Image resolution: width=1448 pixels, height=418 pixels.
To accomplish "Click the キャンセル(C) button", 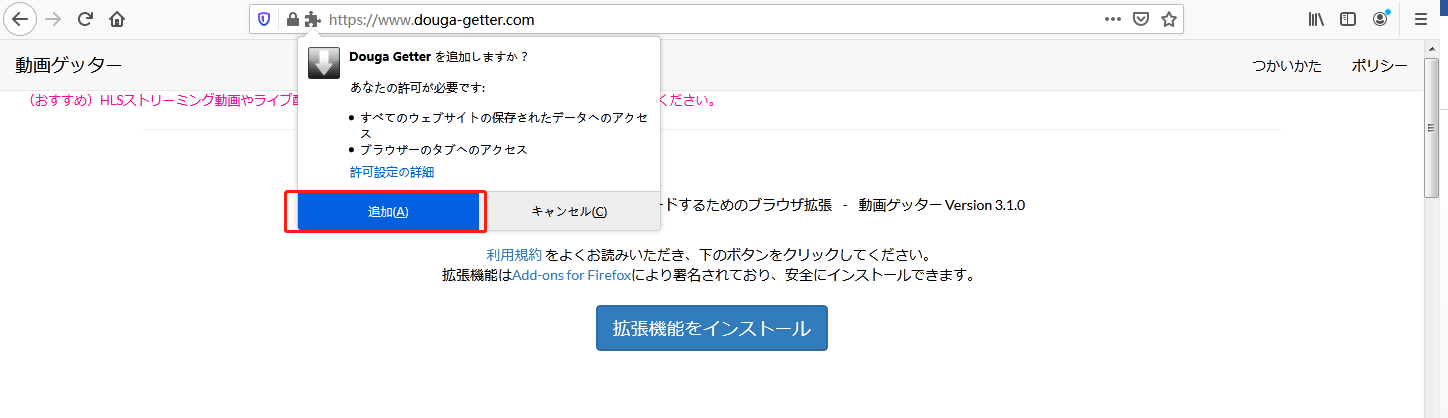I will pyautogui.click(x=569, y=212).
